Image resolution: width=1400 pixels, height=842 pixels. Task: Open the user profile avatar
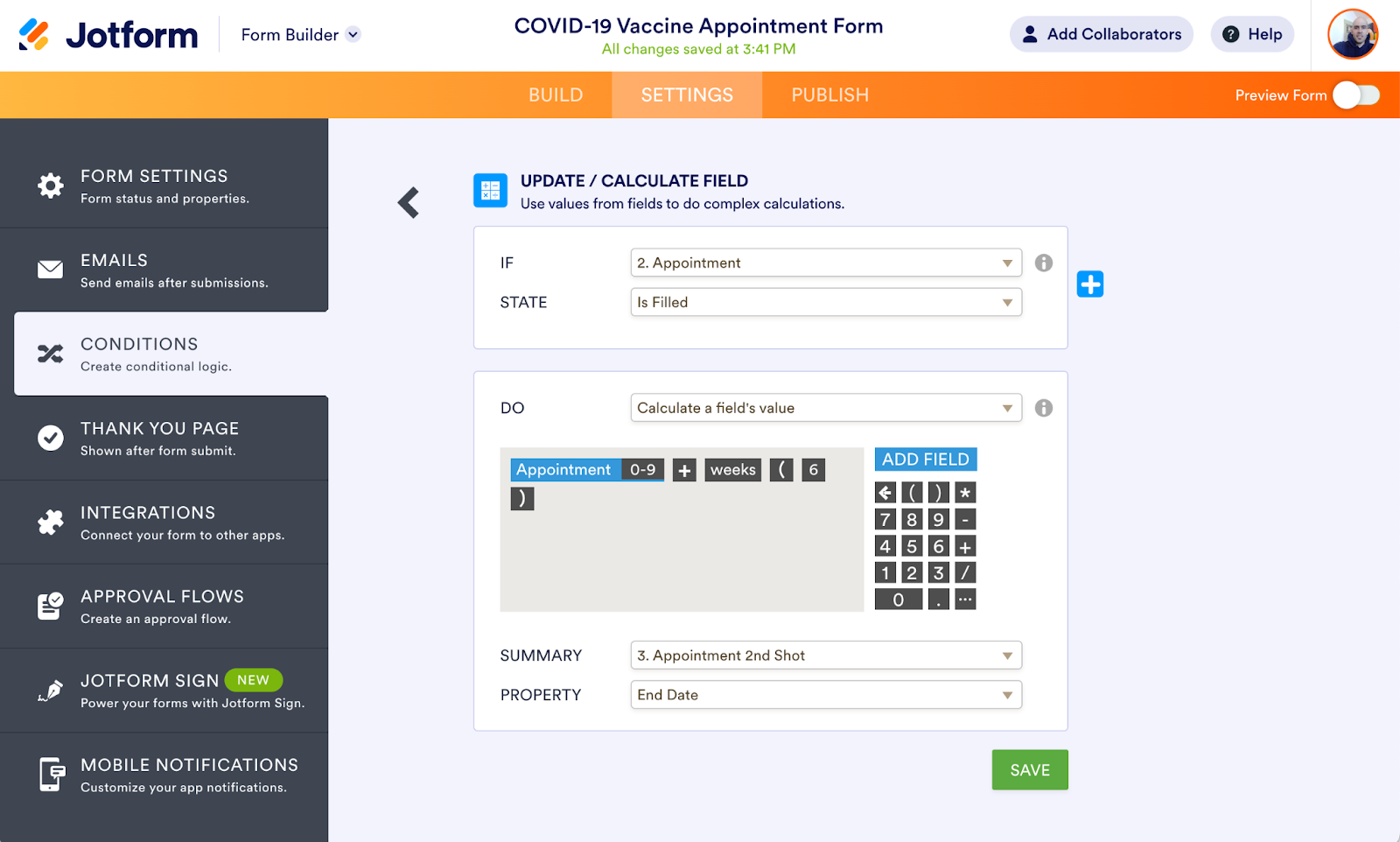[x=1352, y=35]
